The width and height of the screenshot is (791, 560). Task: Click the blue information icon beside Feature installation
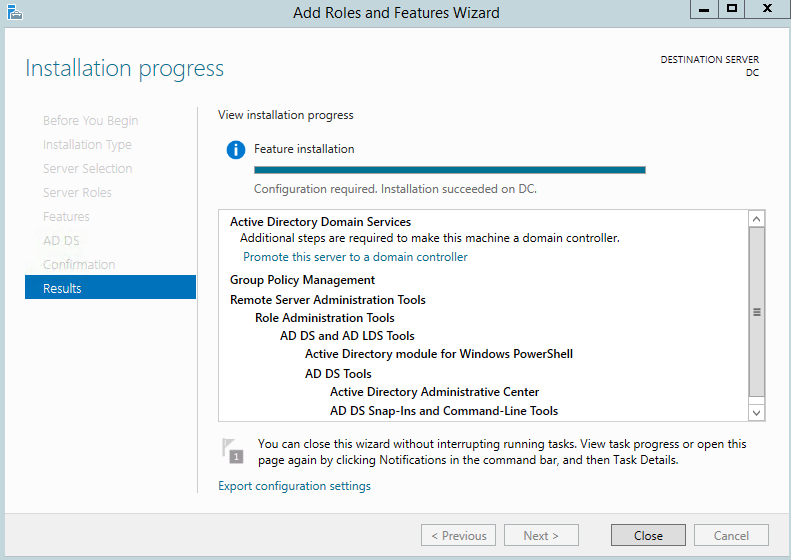[236, 150]
